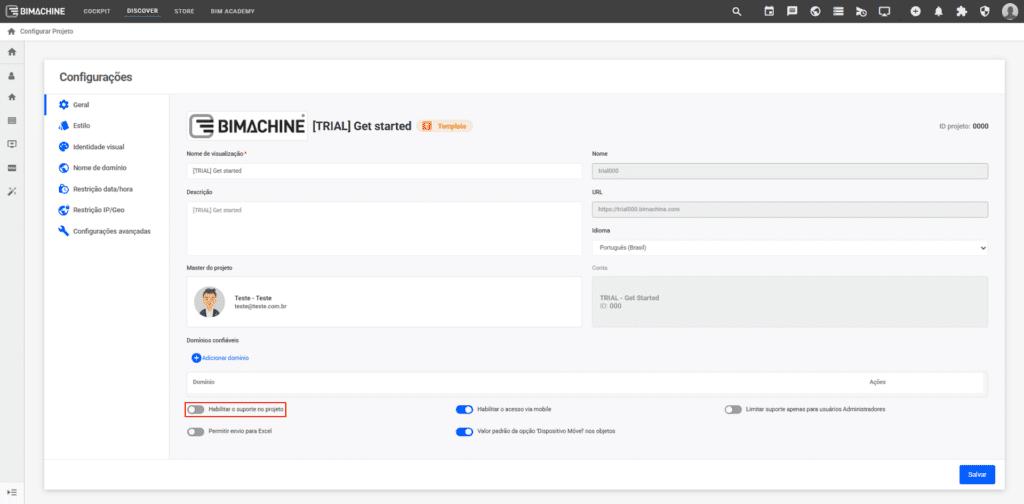This screenshot has height=504, width=1024.
Task: Open the search magnifier in the top bar
Action: coord(737,12)
